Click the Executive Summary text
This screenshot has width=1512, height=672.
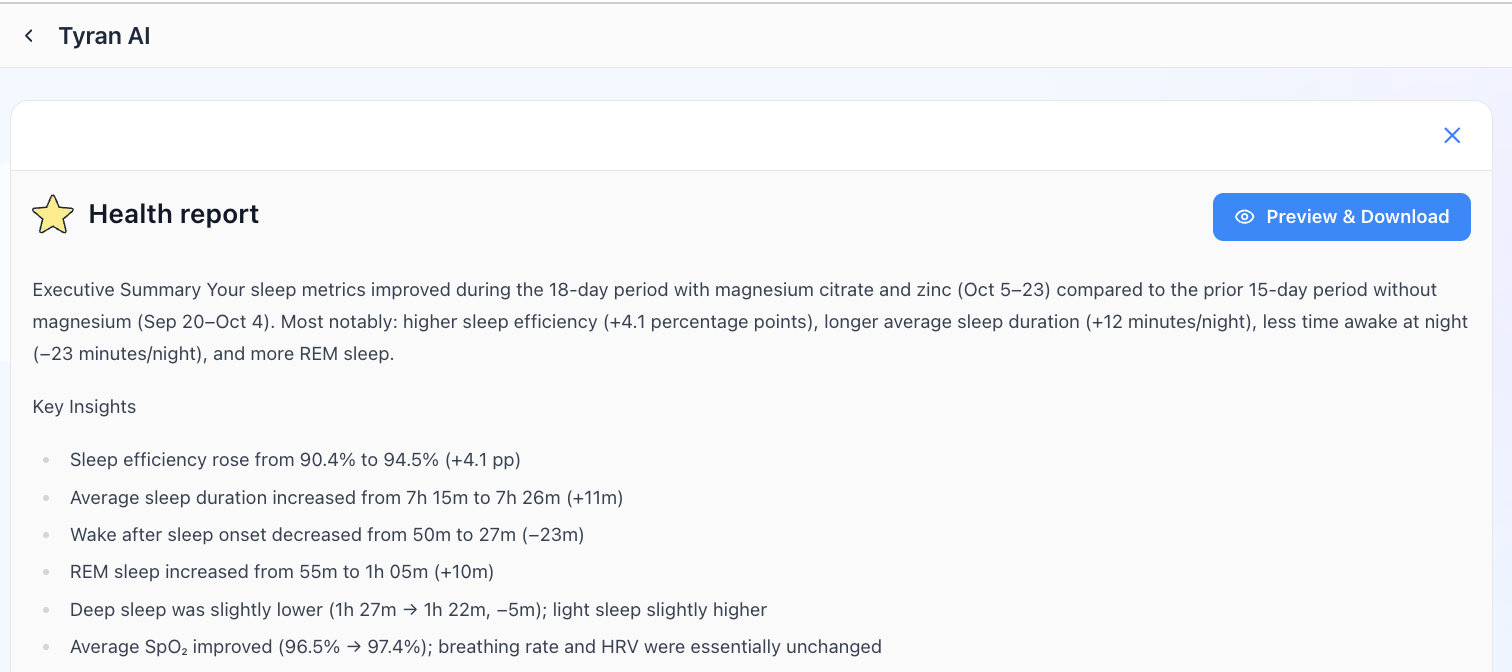click(118, 290)
